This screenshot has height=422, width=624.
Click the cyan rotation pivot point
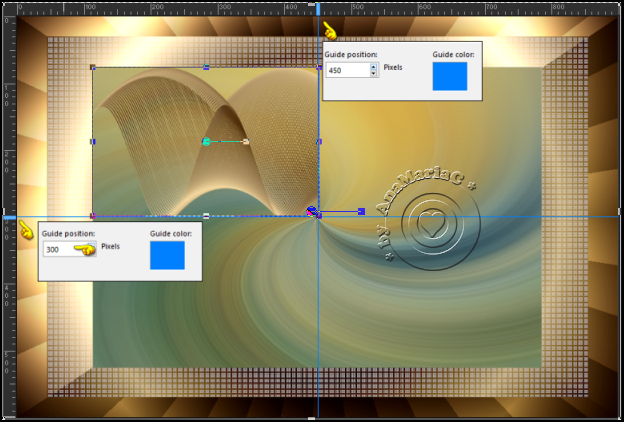[x=206, y=141]
